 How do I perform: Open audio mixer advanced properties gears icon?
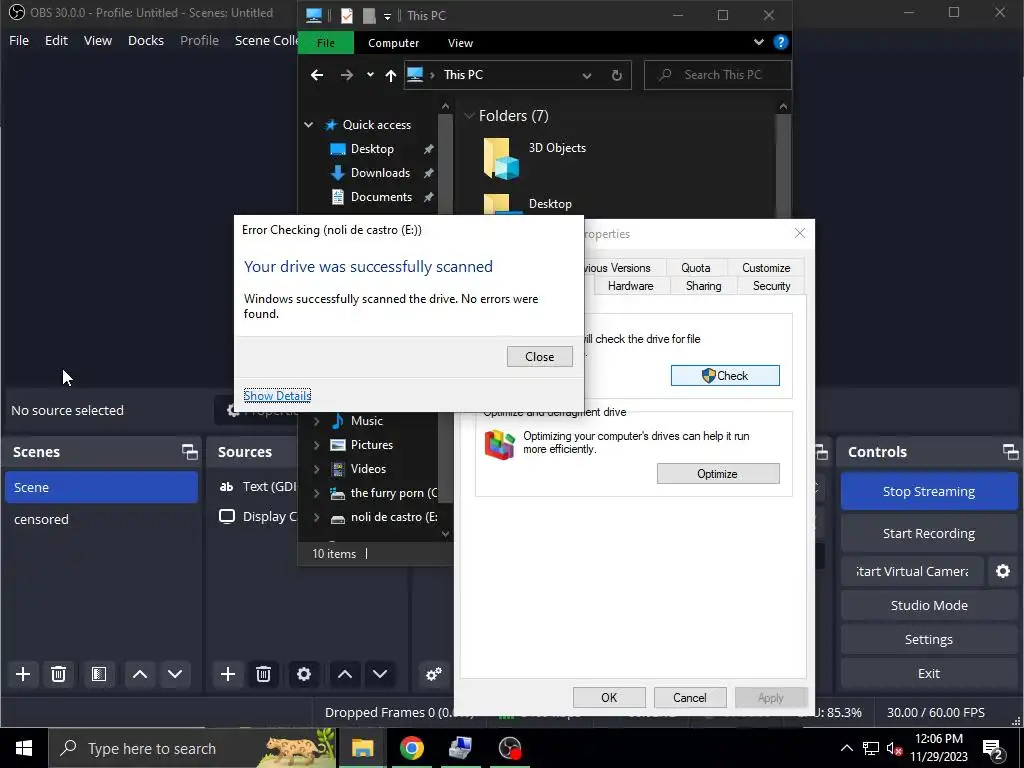[434, 674]
